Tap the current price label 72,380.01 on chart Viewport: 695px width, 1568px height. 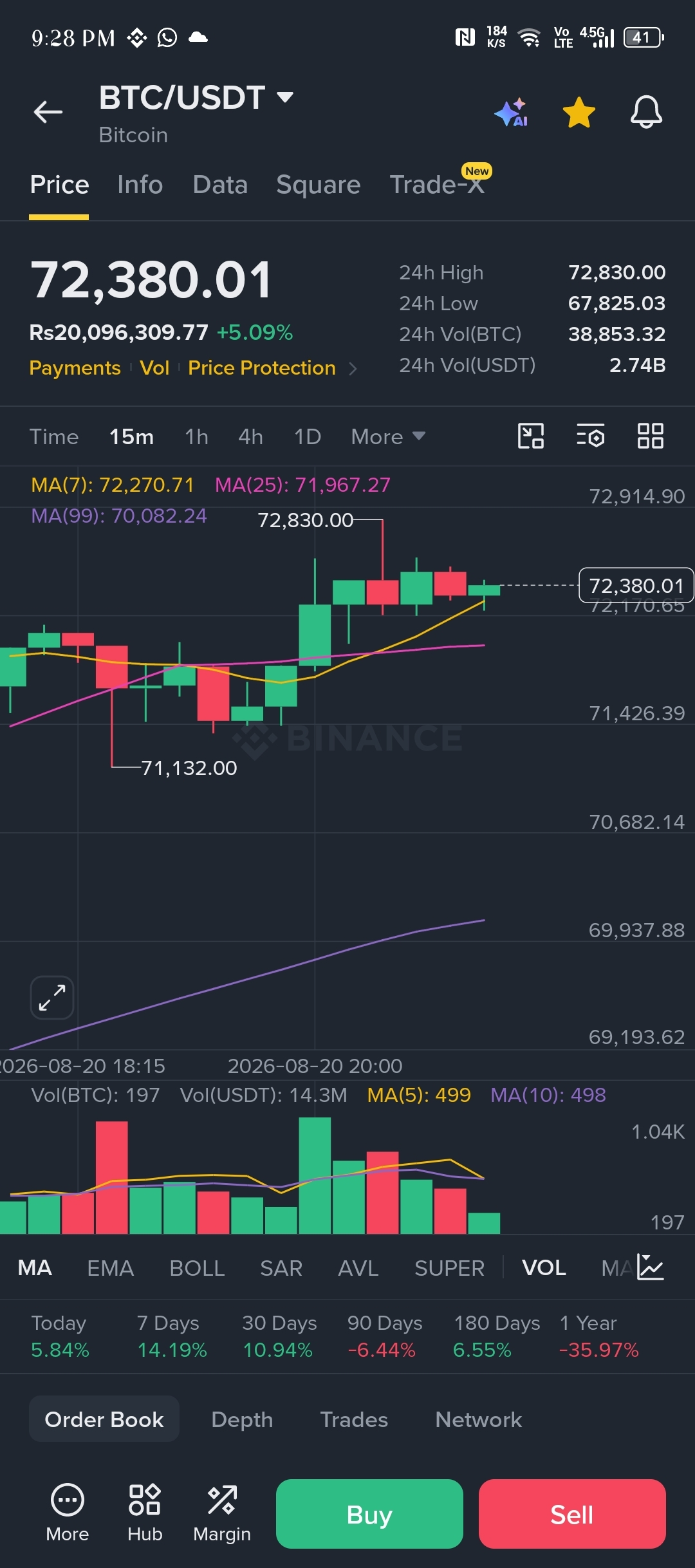[636, 585]
